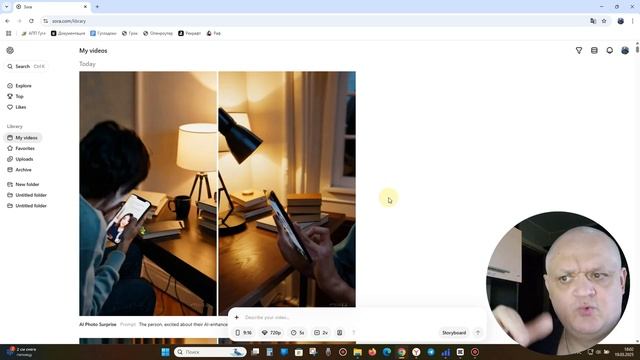This screenshot has width=640, height=360.
Task: Open the Chrome profile avatar
Action: [620, 21]
